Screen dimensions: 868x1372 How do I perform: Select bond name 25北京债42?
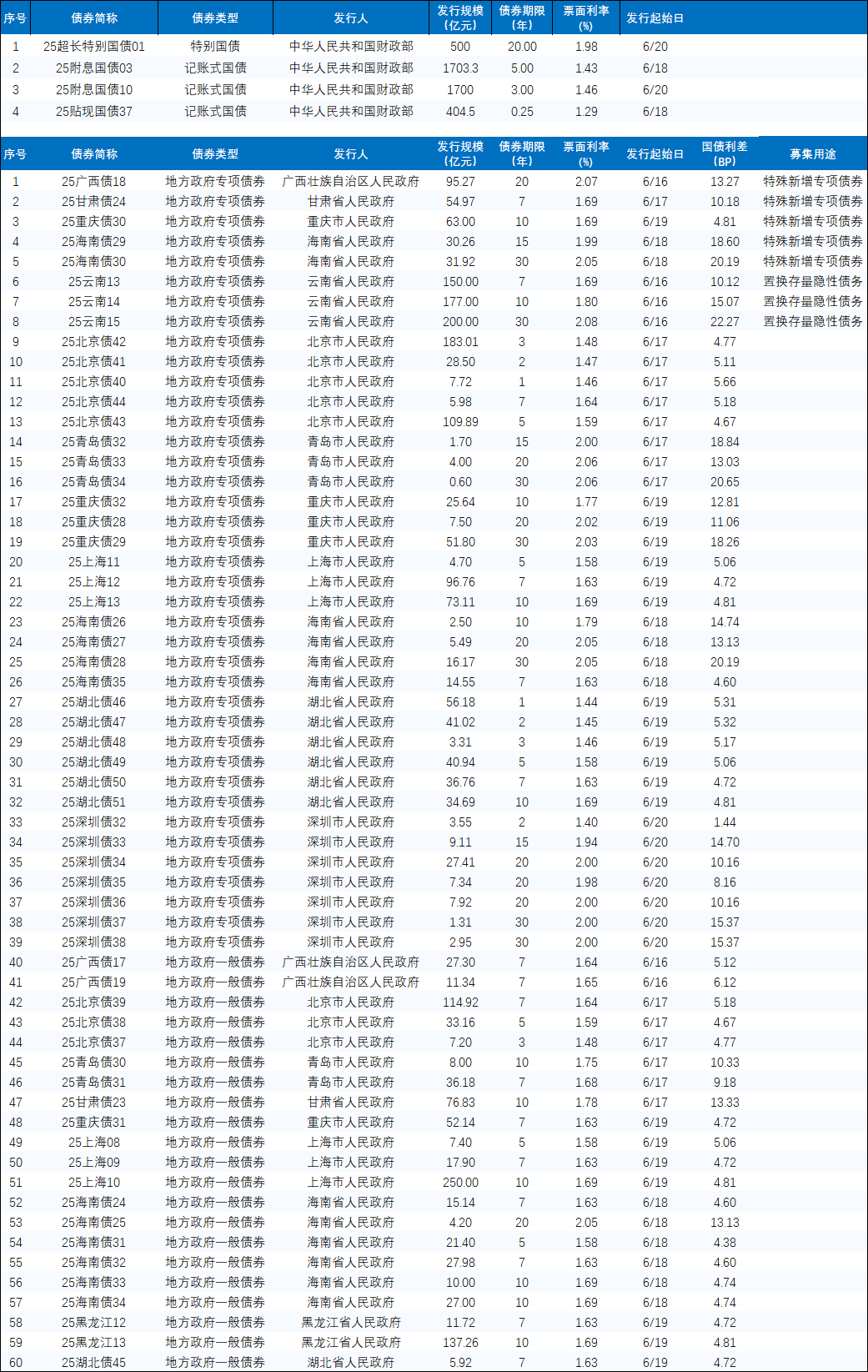coord(94,342)
